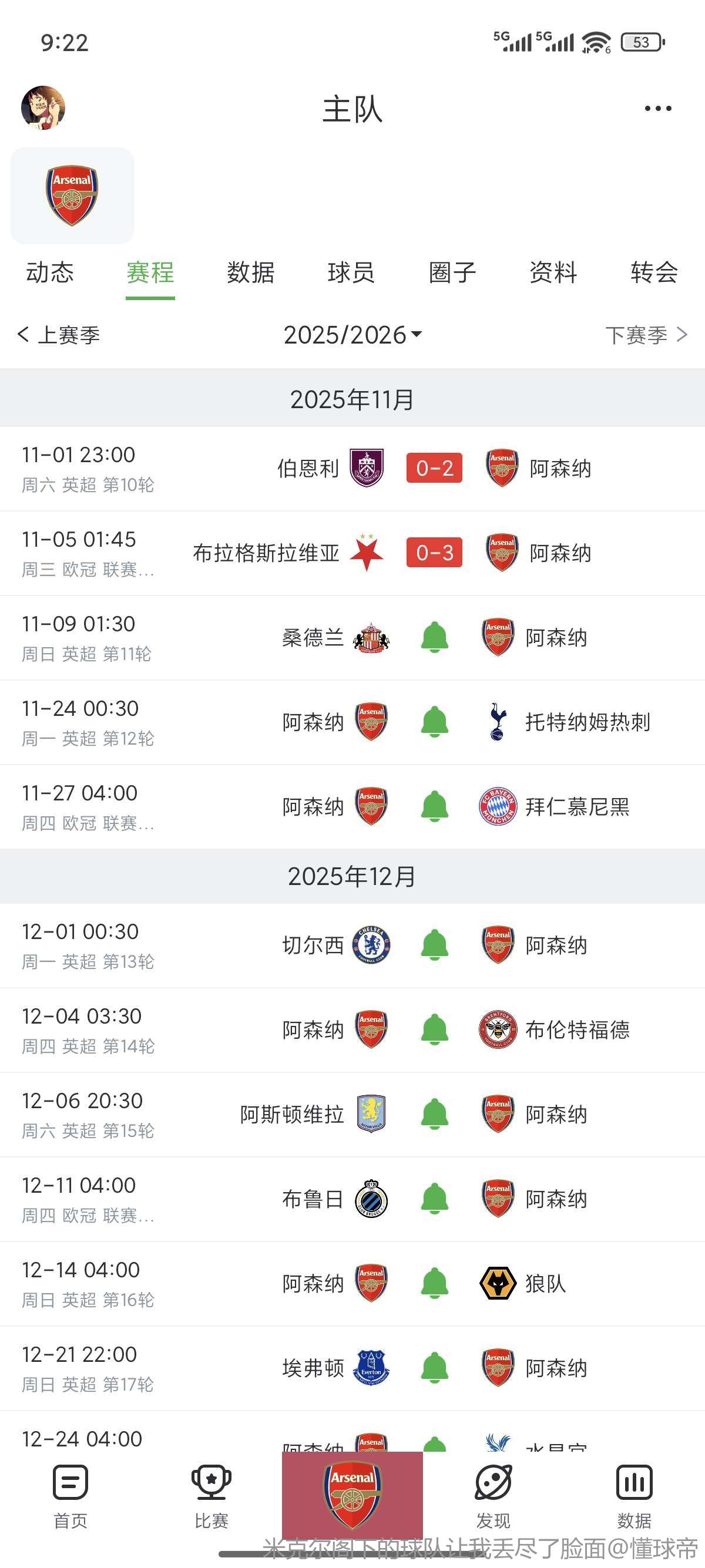Switch to the 转会 tab
705x1568 pixels.
[654, 272]
